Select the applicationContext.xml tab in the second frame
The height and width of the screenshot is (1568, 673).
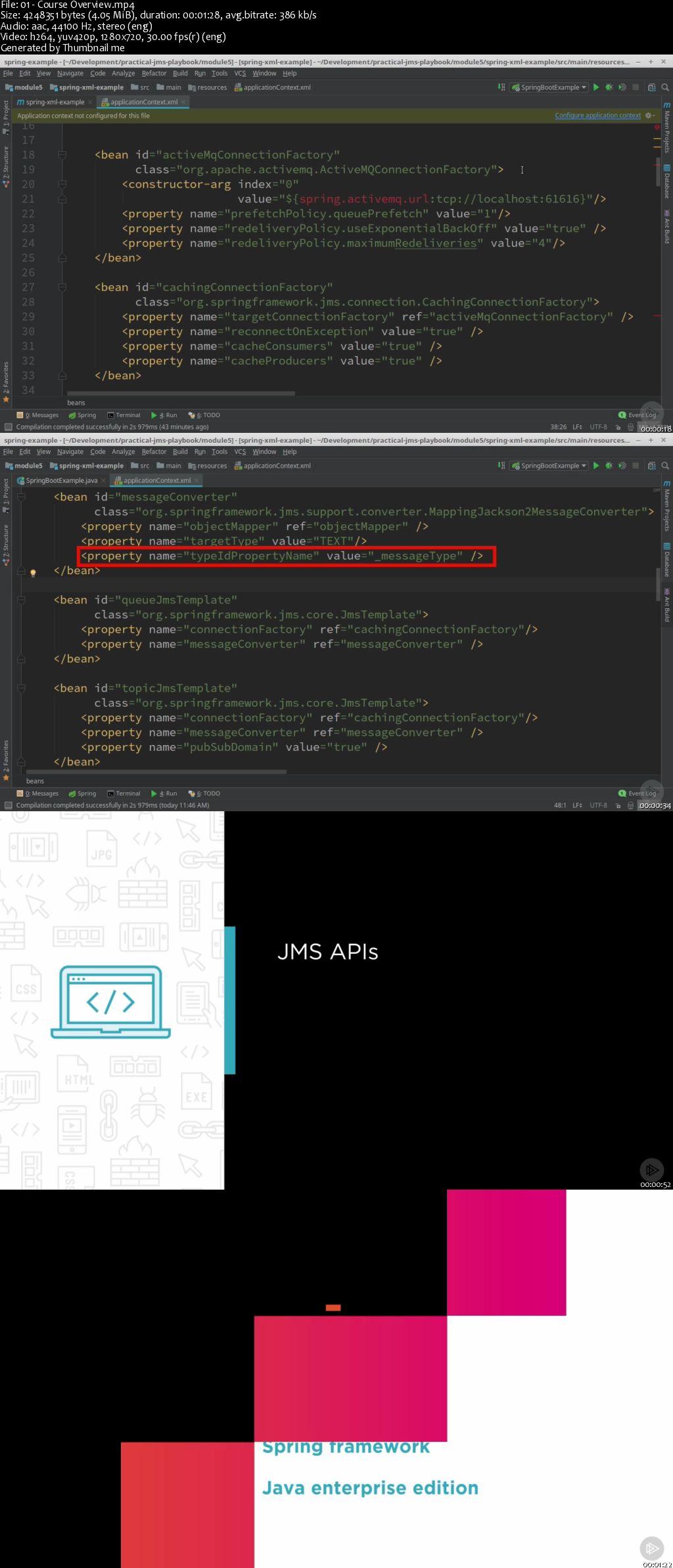coord(157,480)
